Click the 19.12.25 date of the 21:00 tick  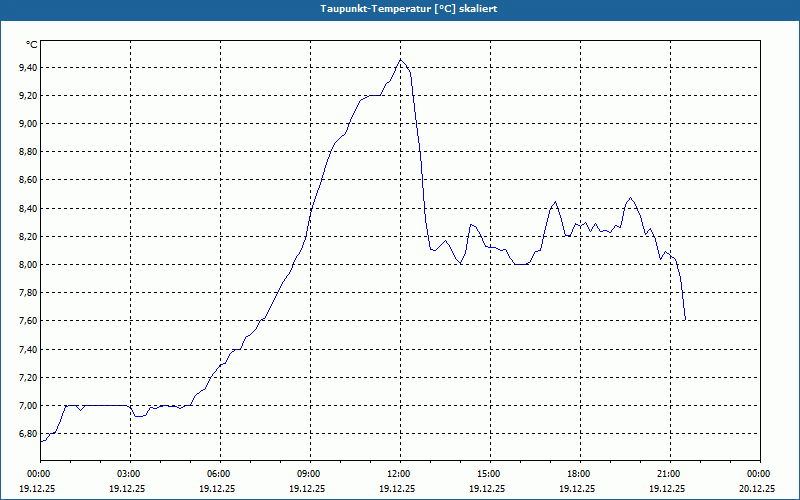coord(667,488)
